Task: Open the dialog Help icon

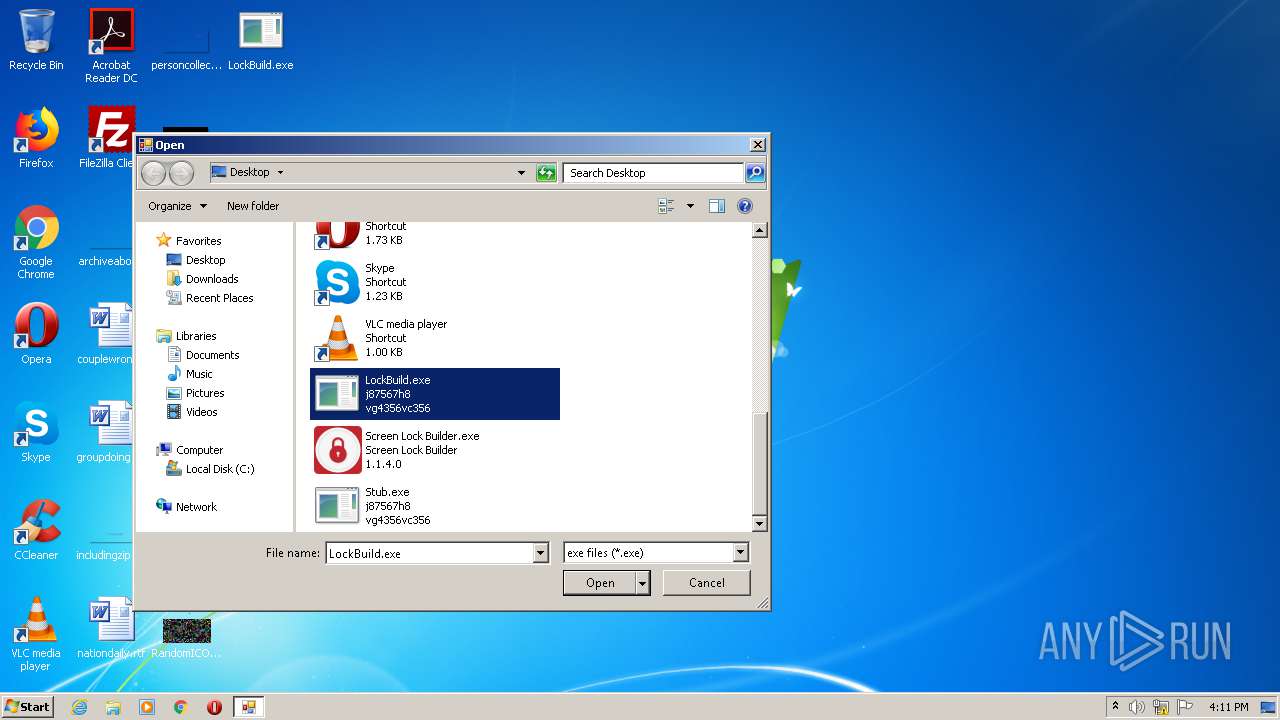Action: tap(744, 206)
